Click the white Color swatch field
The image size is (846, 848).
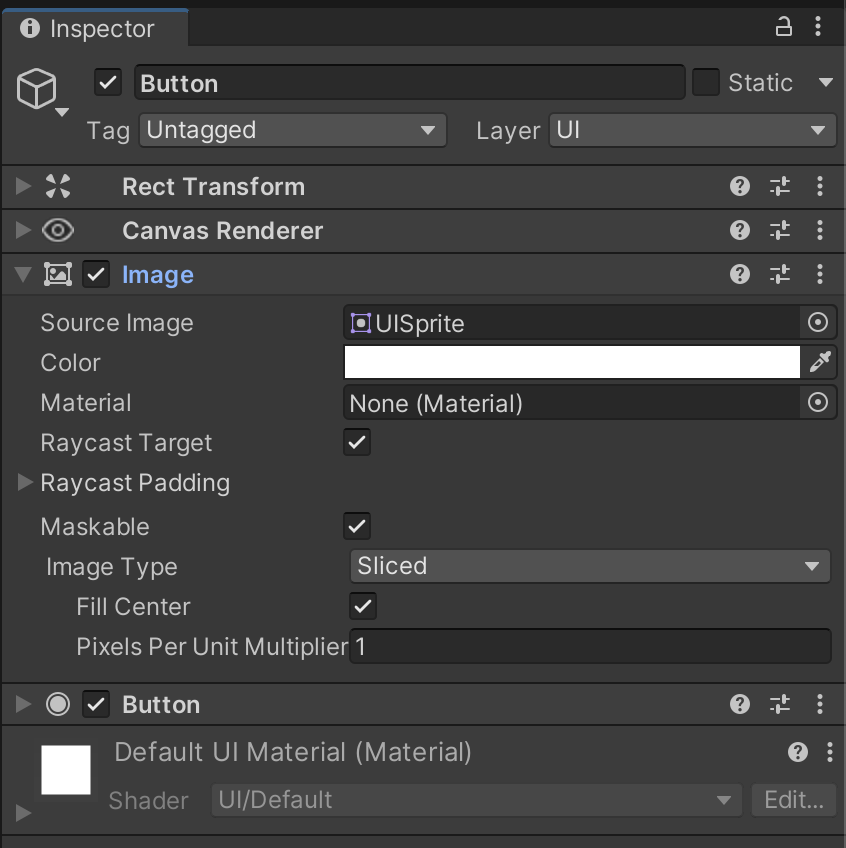click(x=572, y=362)
